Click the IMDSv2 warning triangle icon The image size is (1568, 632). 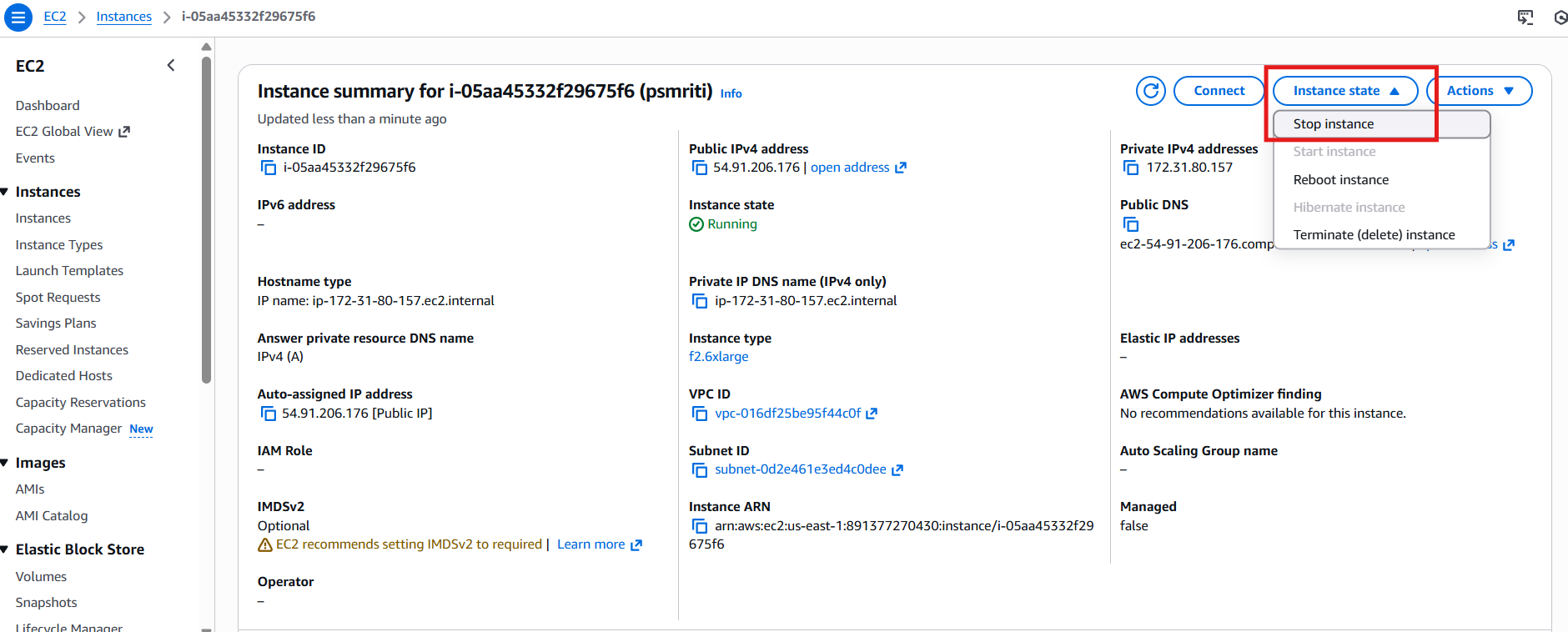[x=265, y=544]
